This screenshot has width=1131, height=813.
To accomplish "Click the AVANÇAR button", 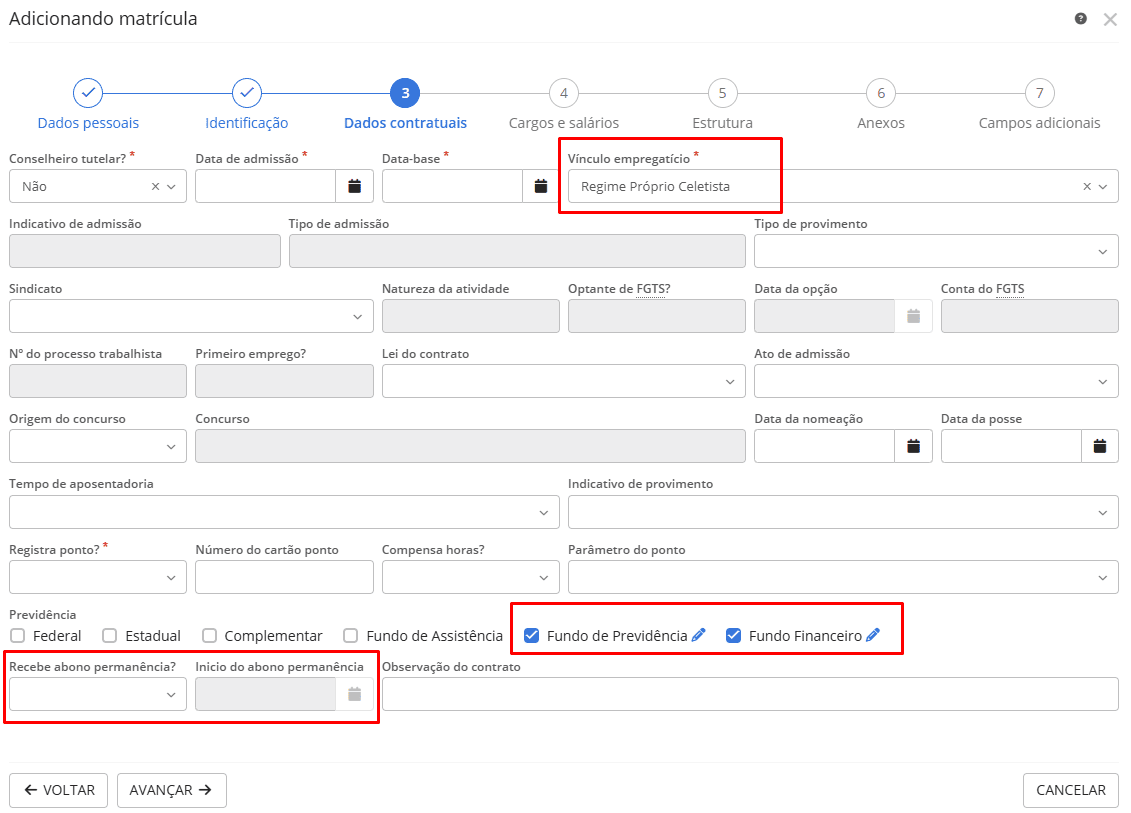I will [x=172, y=790].
